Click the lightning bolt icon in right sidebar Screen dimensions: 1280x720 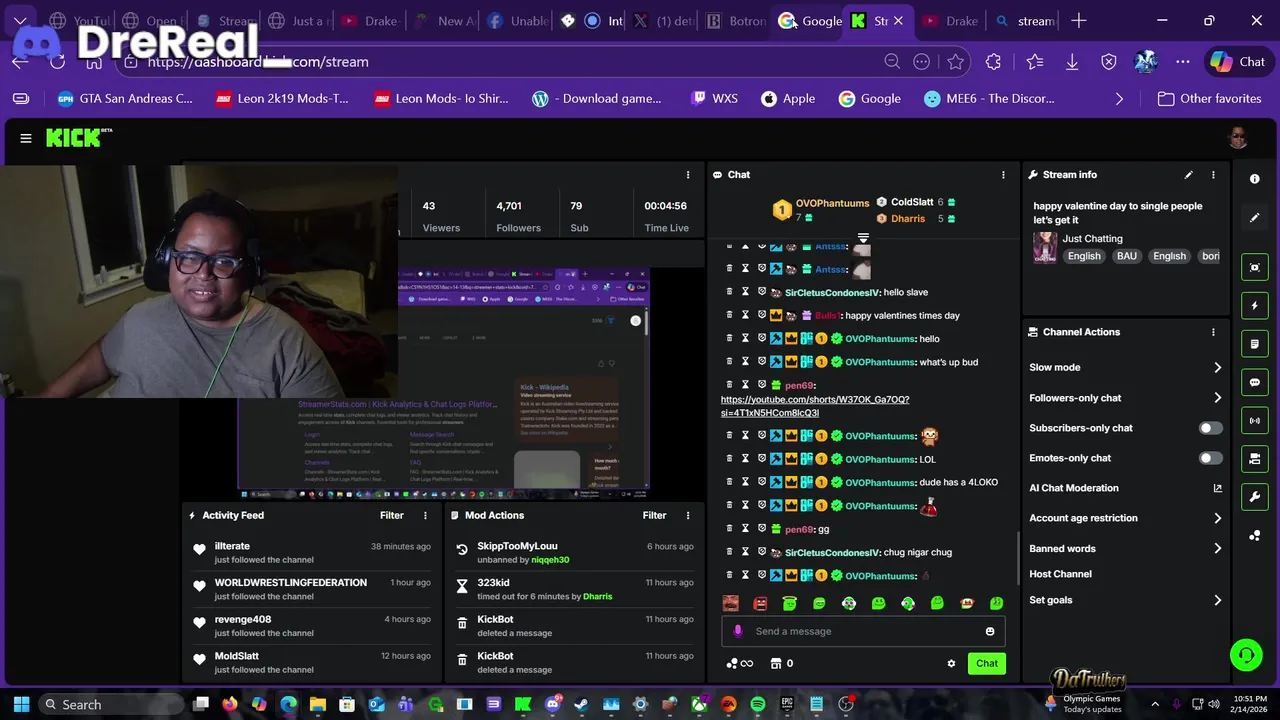click(1255, 306)
